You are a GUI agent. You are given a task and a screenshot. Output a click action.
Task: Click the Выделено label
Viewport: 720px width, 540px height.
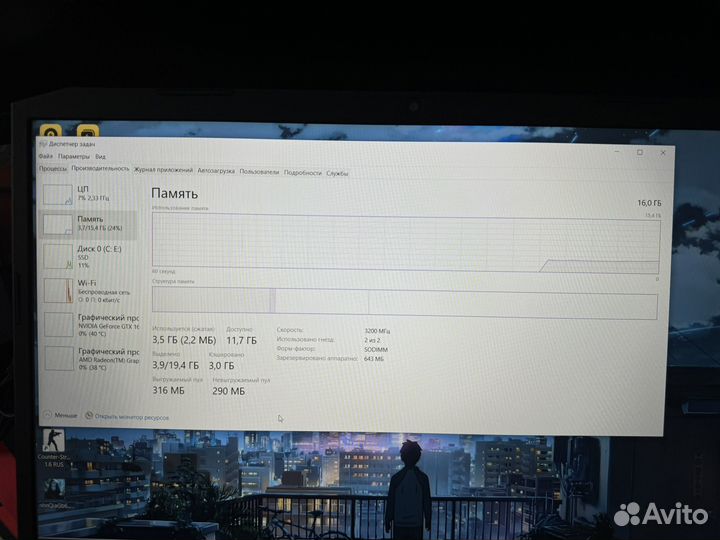click(166, 354)
